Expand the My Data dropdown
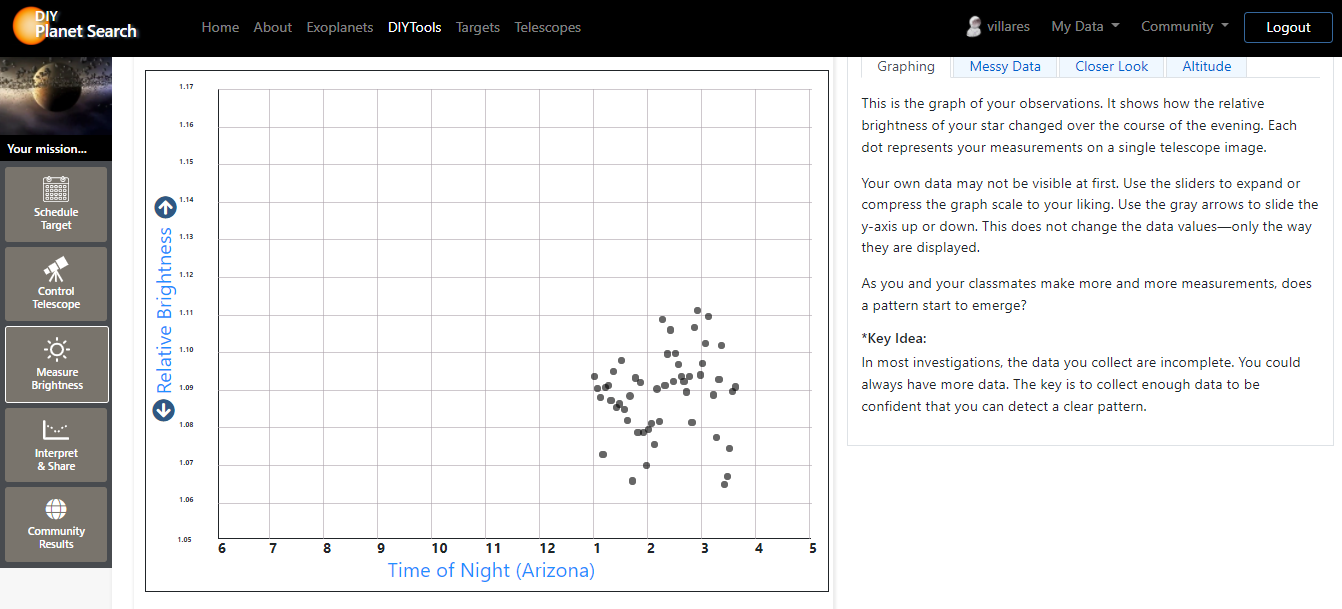This screenshot has width=1342, height=609. pyautogui.click(x=1084, y=27)
